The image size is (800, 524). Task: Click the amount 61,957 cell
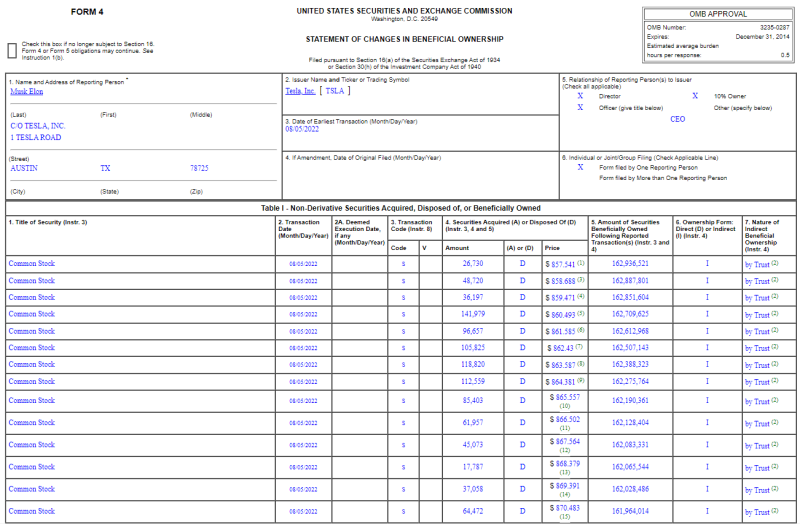click(472, 422)
